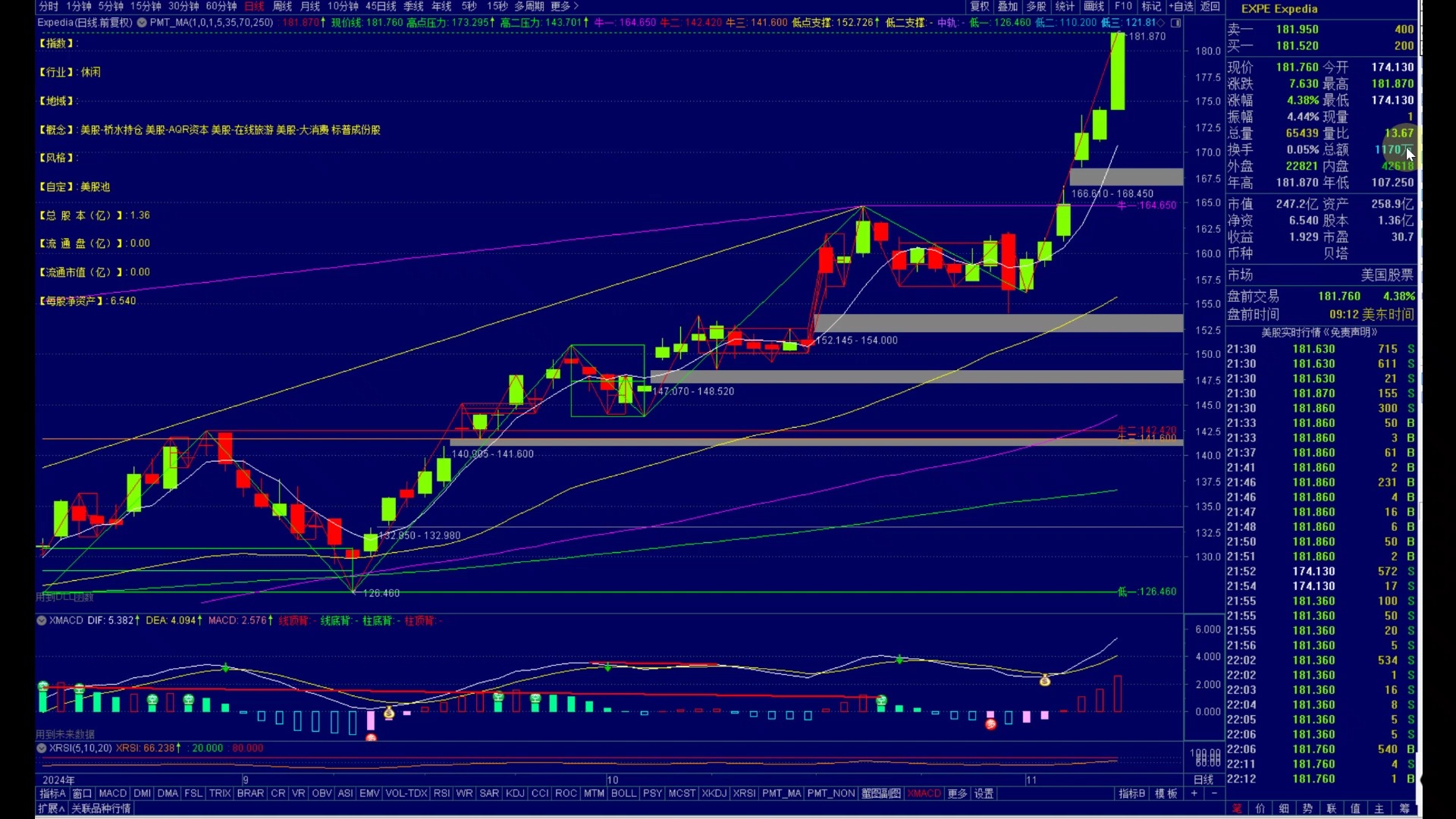The height and width of the screenshot is (819, 1456).
Task: Click 返回 to go back
Action: click(x=1210, y=6)
